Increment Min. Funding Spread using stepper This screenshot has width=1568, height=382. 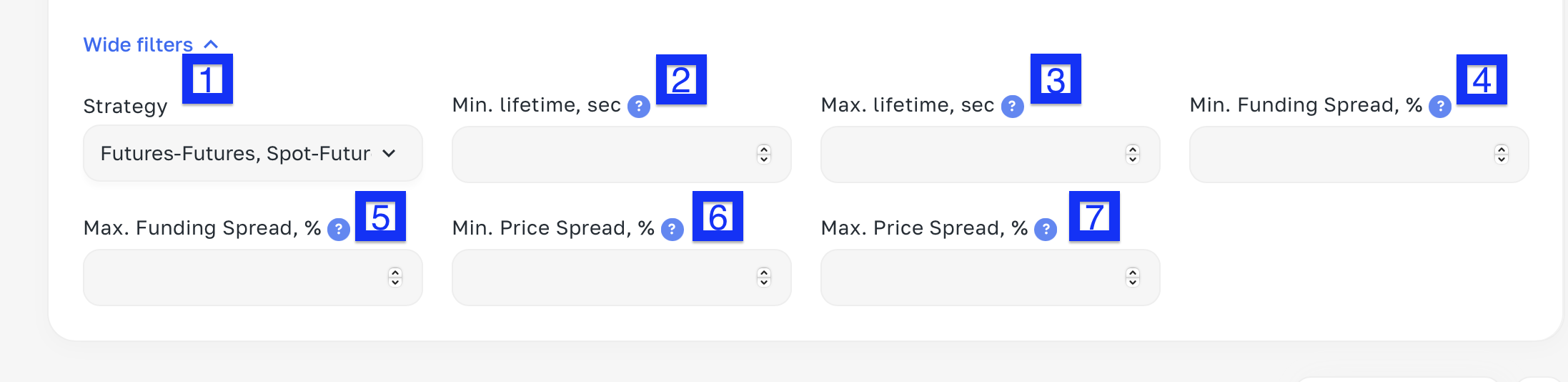point(1502,149)
